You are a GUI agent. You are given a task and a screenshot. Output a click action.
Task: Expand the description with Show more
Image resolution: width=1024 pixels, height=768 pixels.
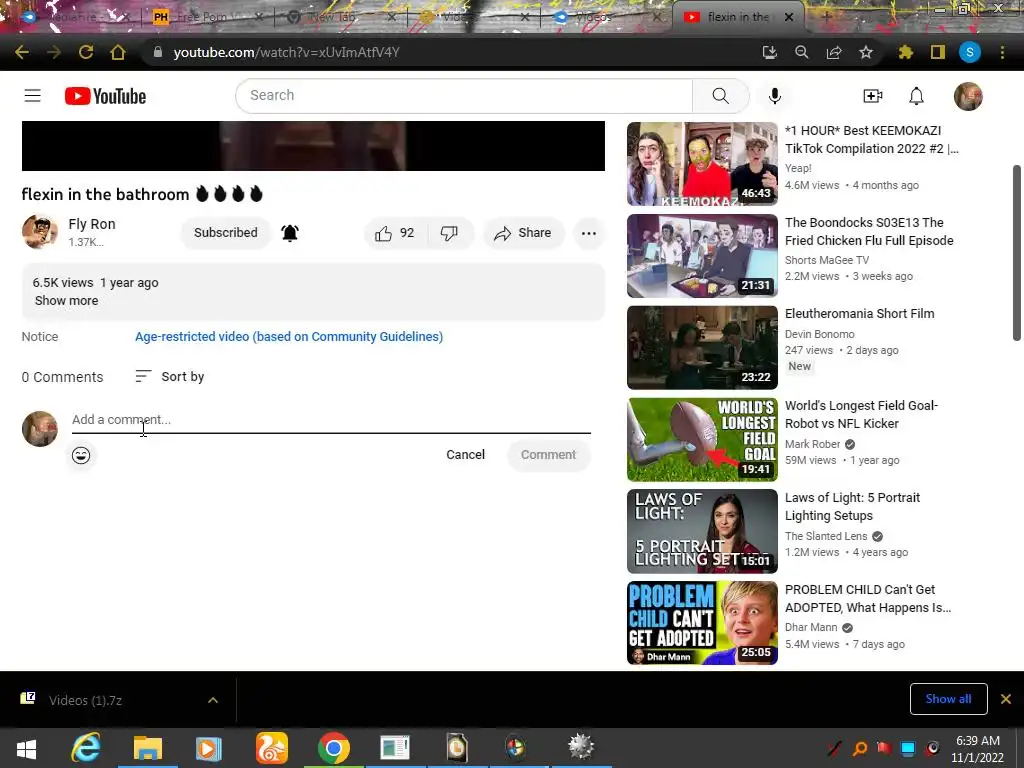pos(67,300)
